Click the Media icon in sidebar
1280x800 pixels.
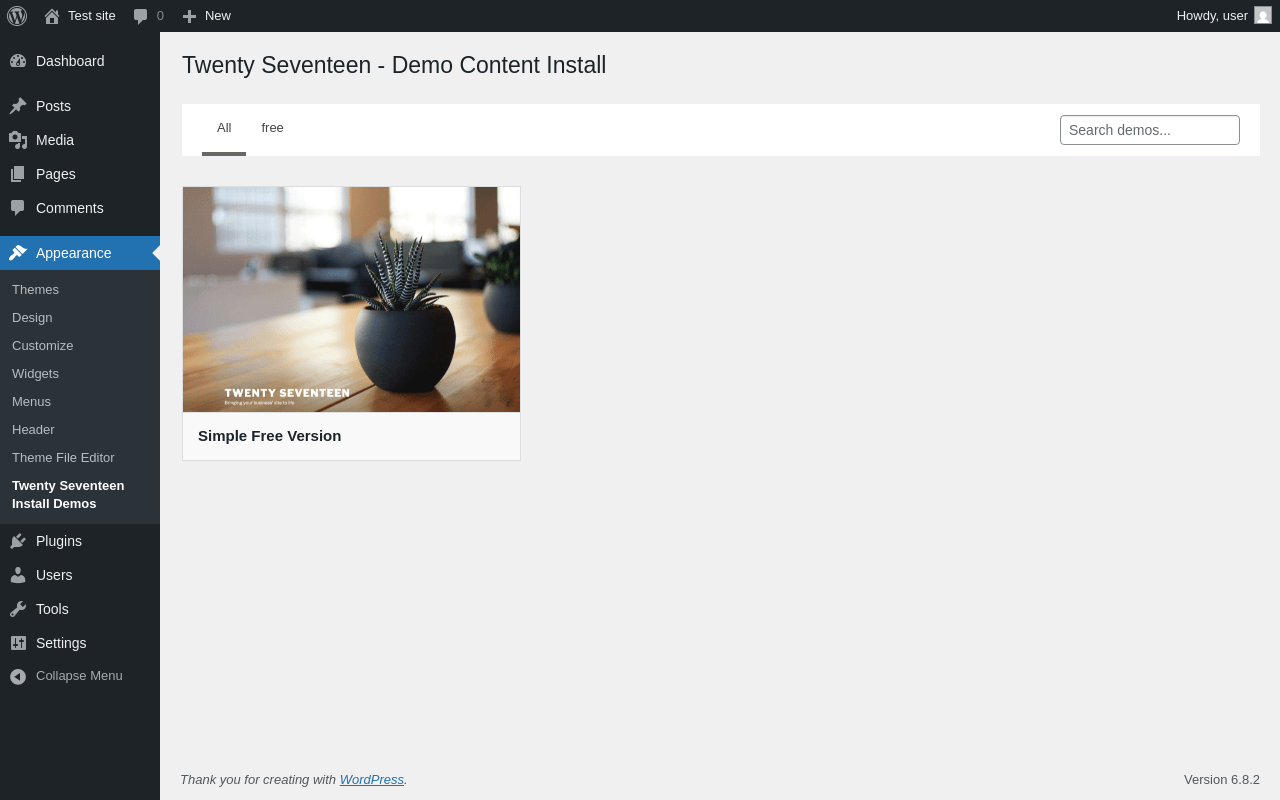[x=18, y=140]
